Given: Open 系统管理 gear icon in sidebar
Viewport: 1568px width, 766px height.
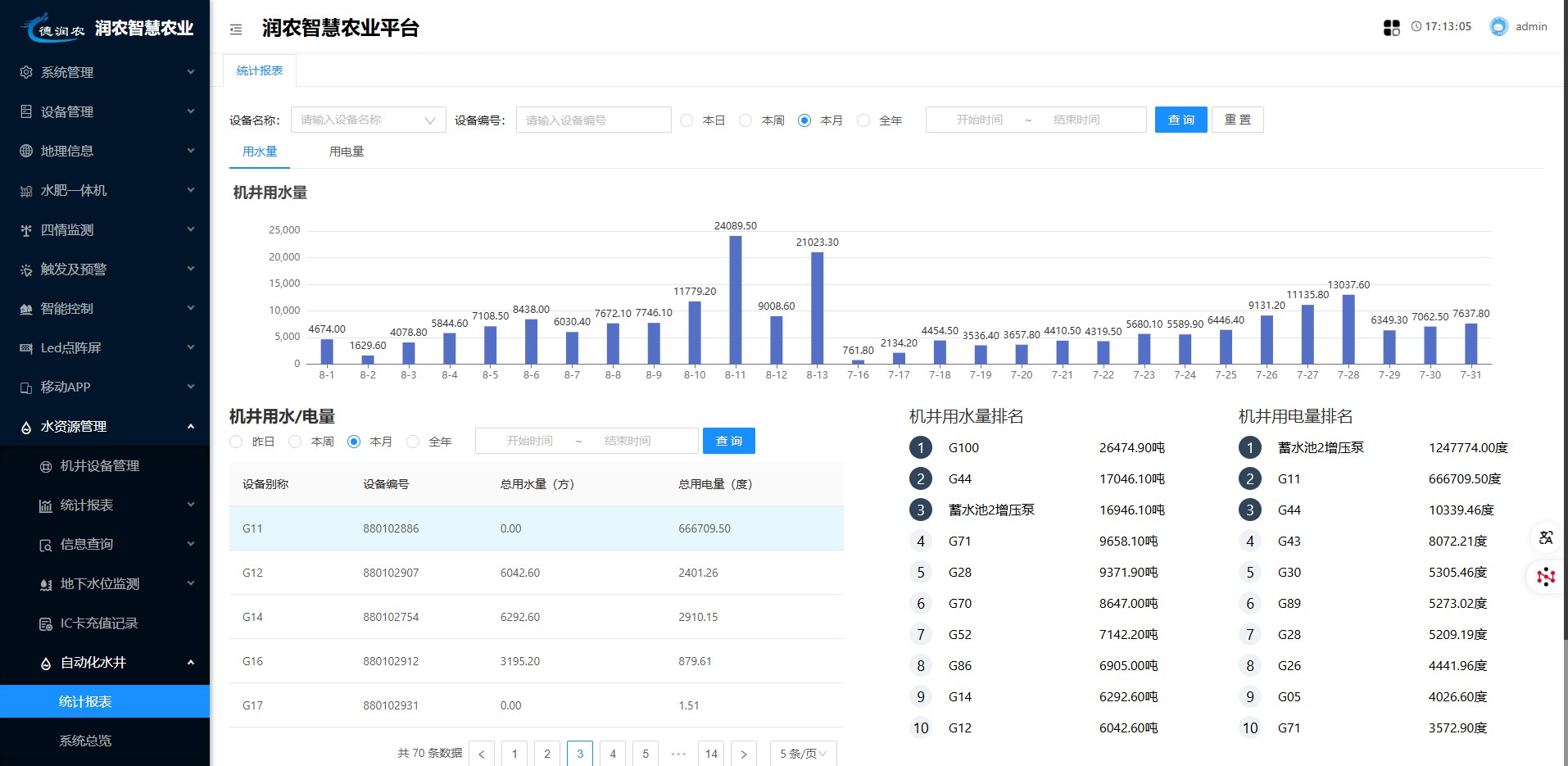Looking at the screenshot, I should click(26, 72).
